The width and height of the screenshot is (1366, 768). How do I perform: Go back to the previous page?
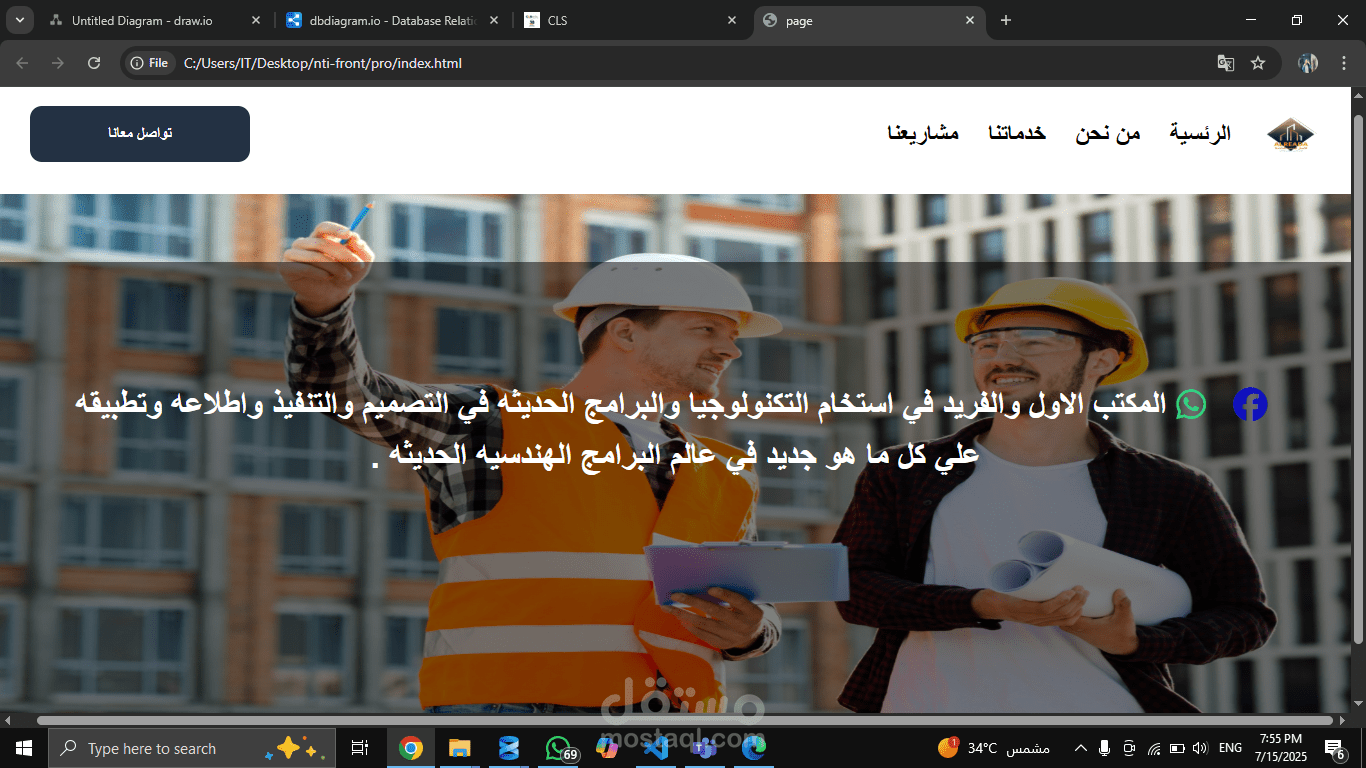tap(22, 63)
